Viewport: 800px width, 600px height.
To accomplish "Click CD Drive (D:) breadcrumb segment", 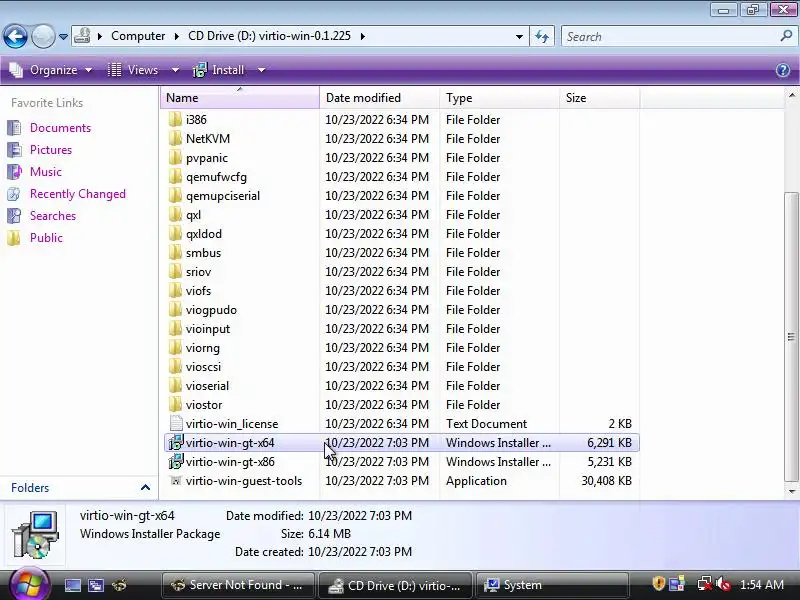I will click(269, 36).
